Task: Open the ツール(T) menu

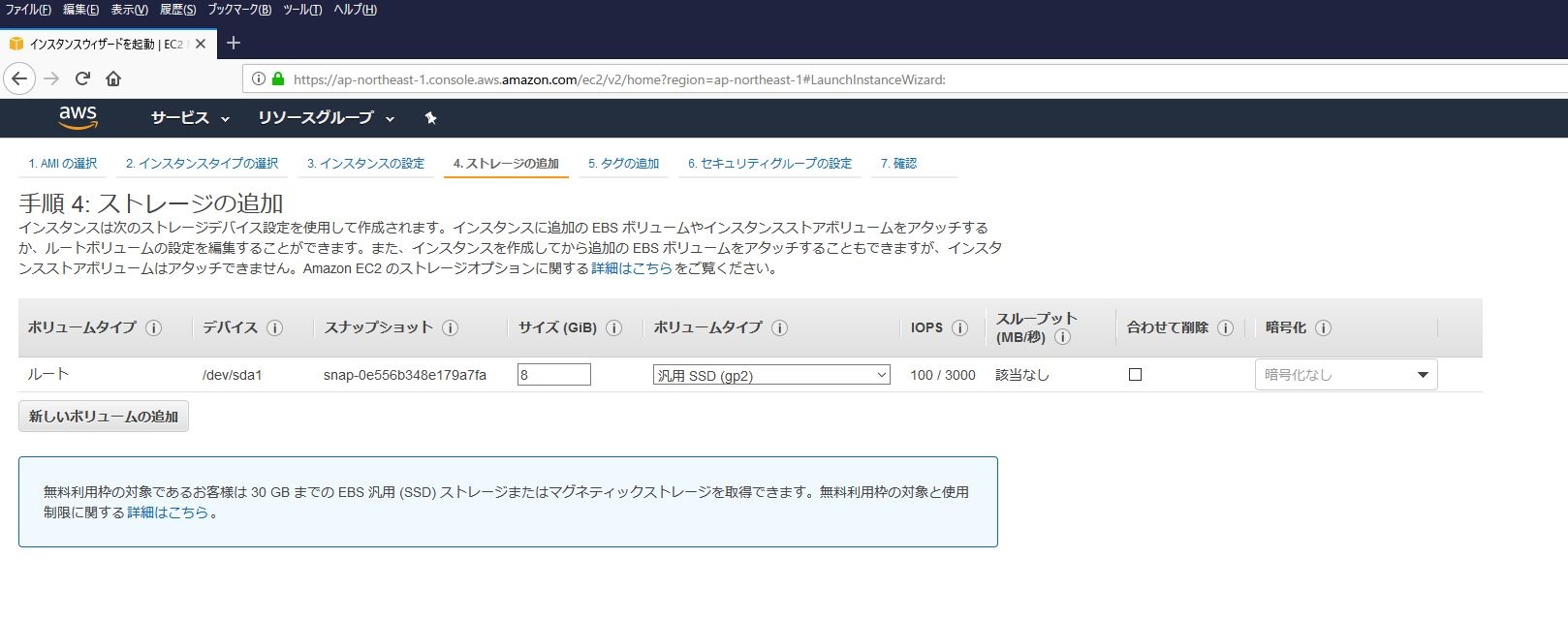Action: pos(302,10)
